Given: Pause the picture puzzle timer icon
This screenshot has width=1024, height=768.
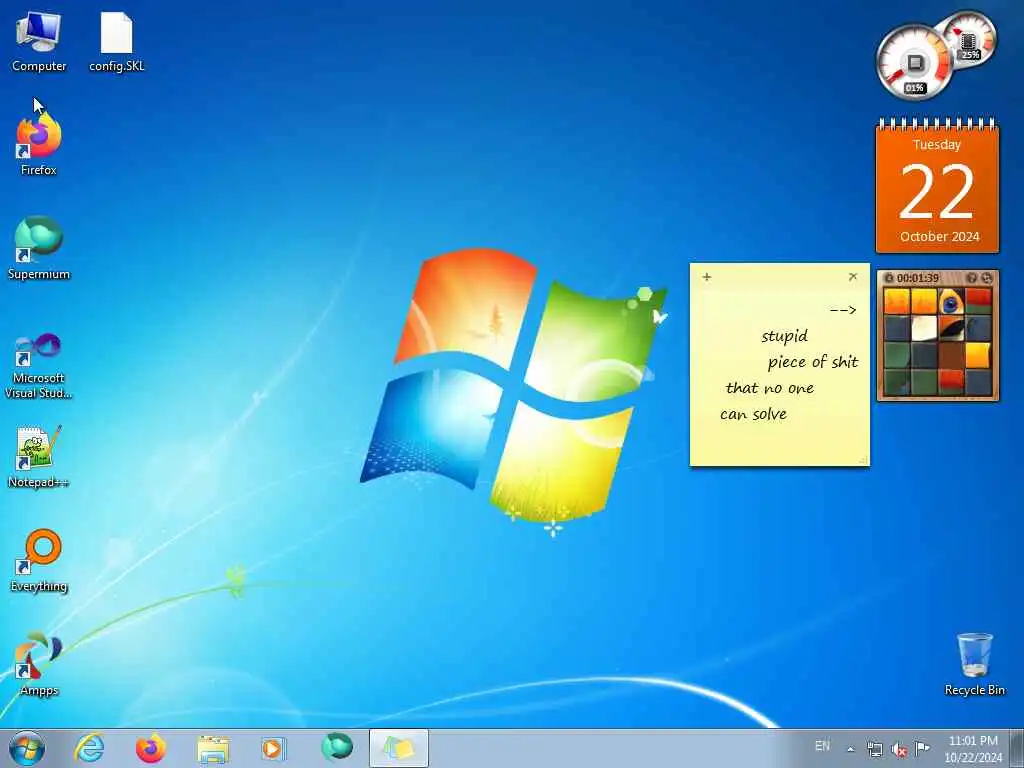Looking at the screenshot, I should pos(889,278).
